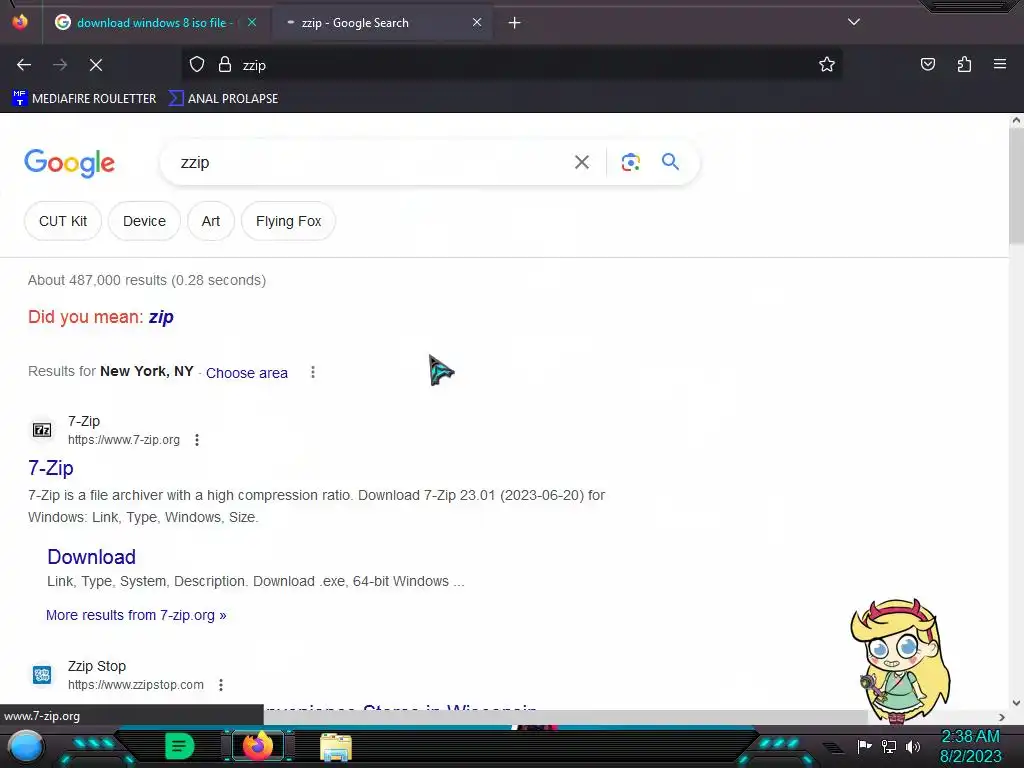
Task: Open File Explorer from taskbar
Action: [x=336, y=747]
